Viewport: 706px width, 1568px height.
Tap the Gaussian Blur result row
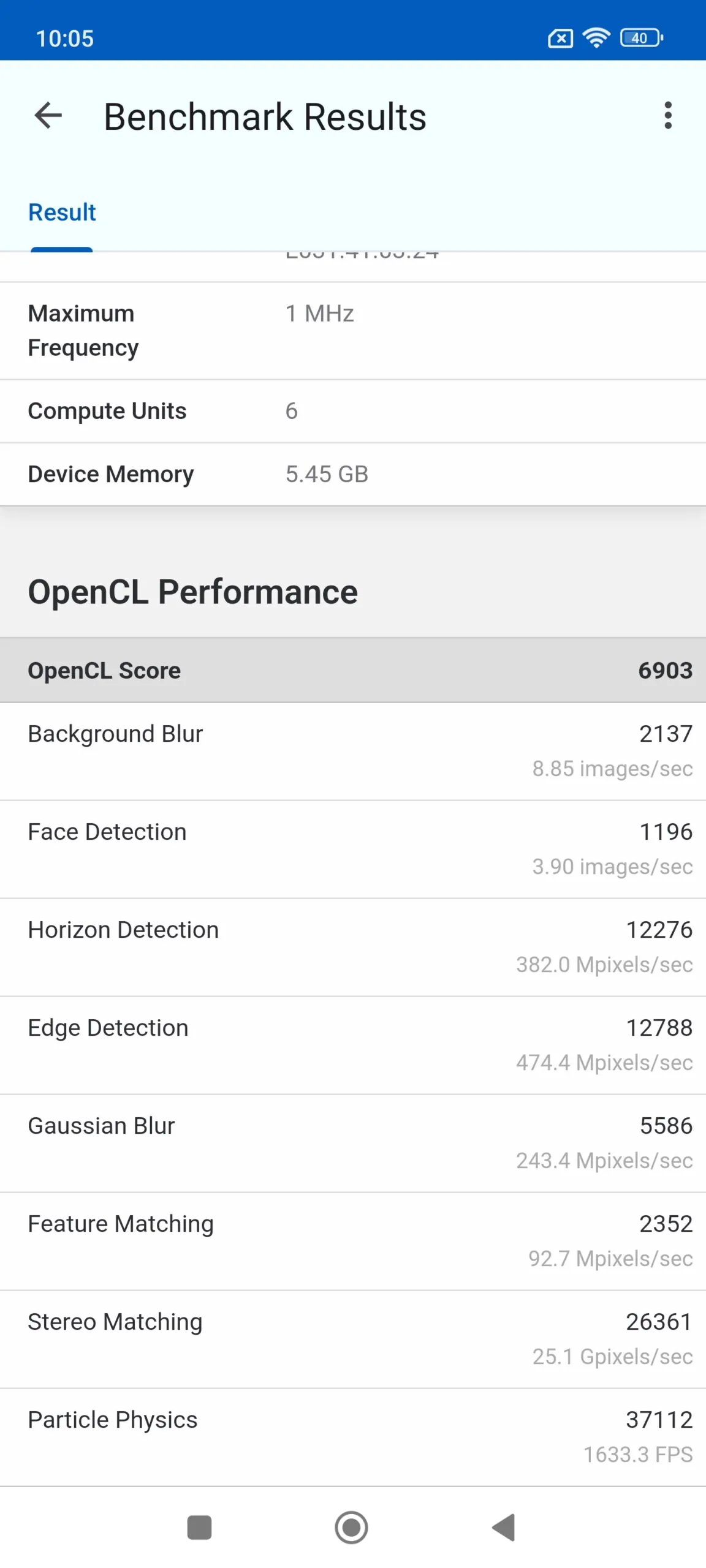point(353,1144)
